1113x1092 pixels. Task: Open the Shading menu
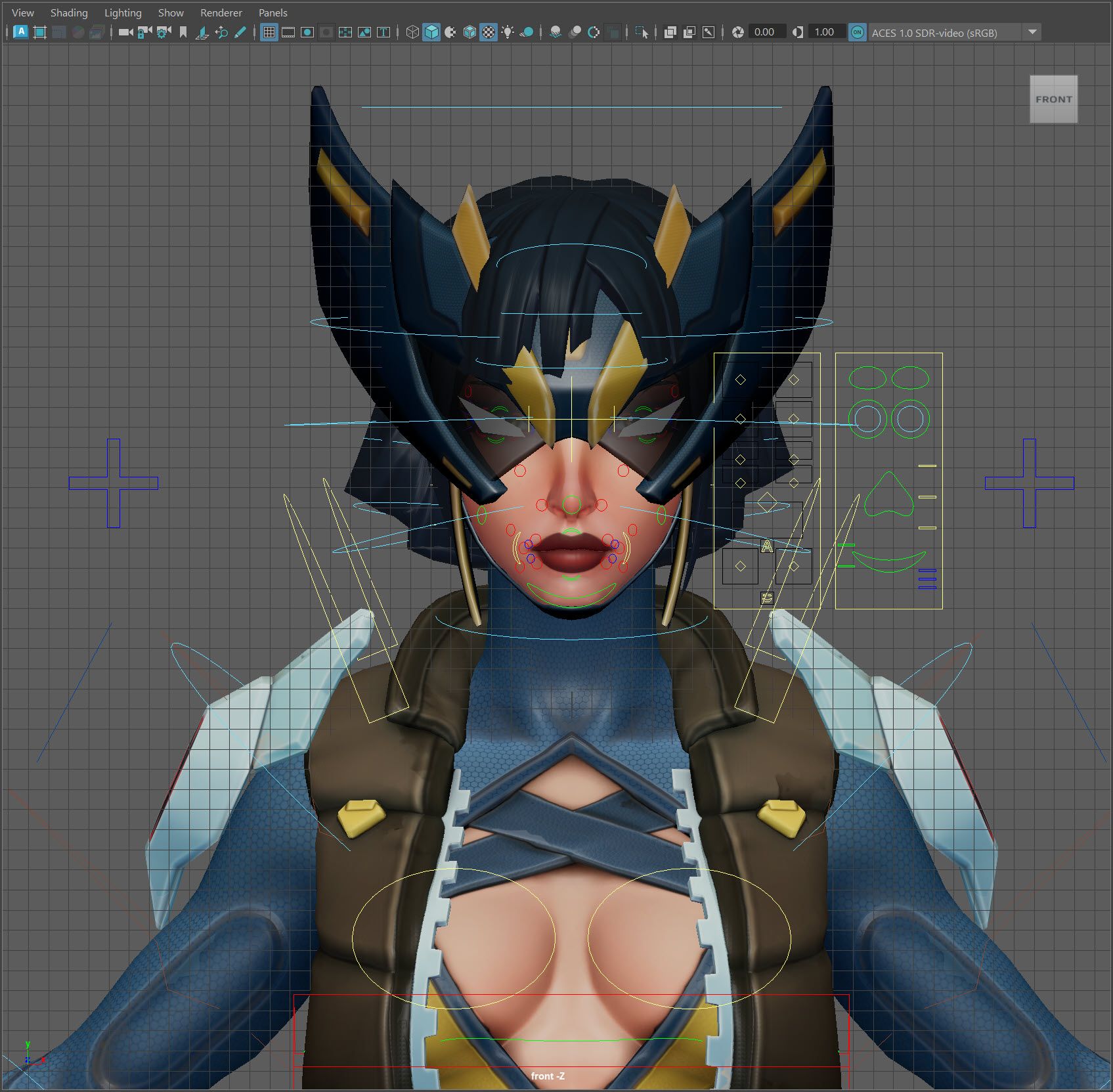pos(69,12)
